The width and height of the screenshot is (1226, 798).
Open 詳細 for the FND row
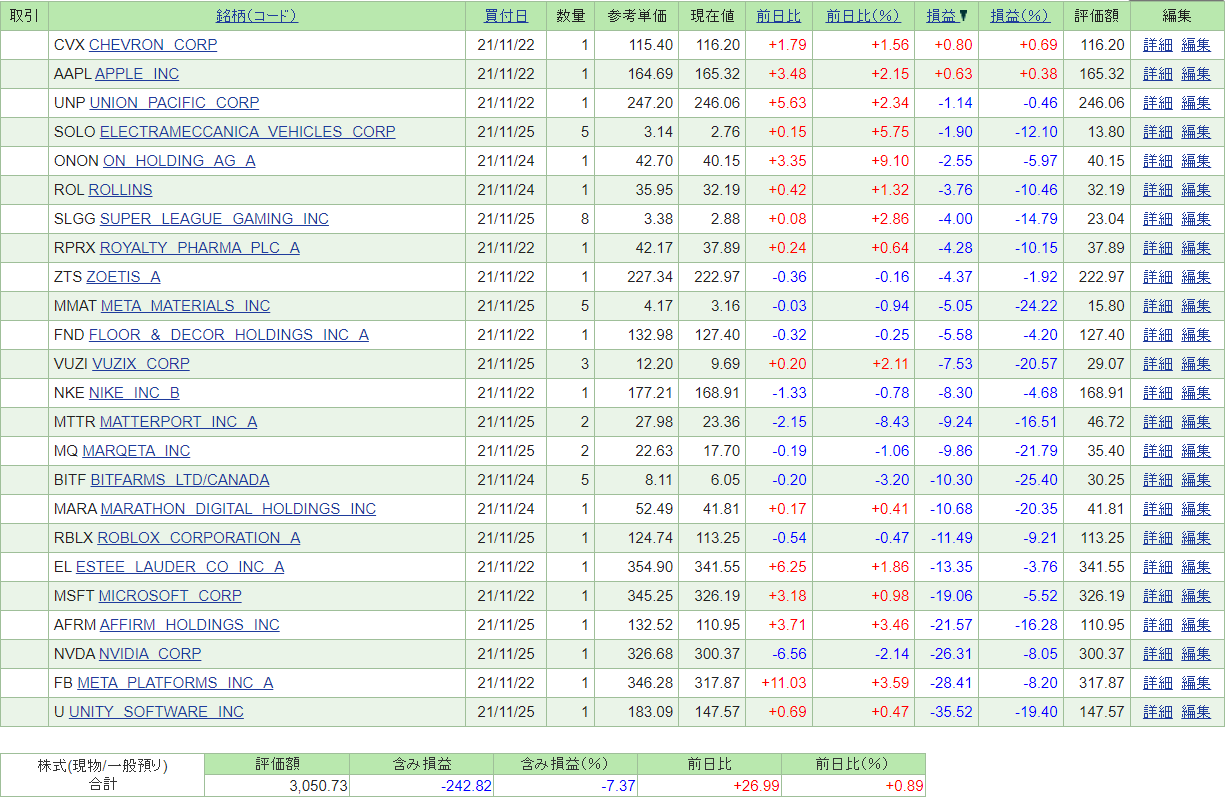1158,335
